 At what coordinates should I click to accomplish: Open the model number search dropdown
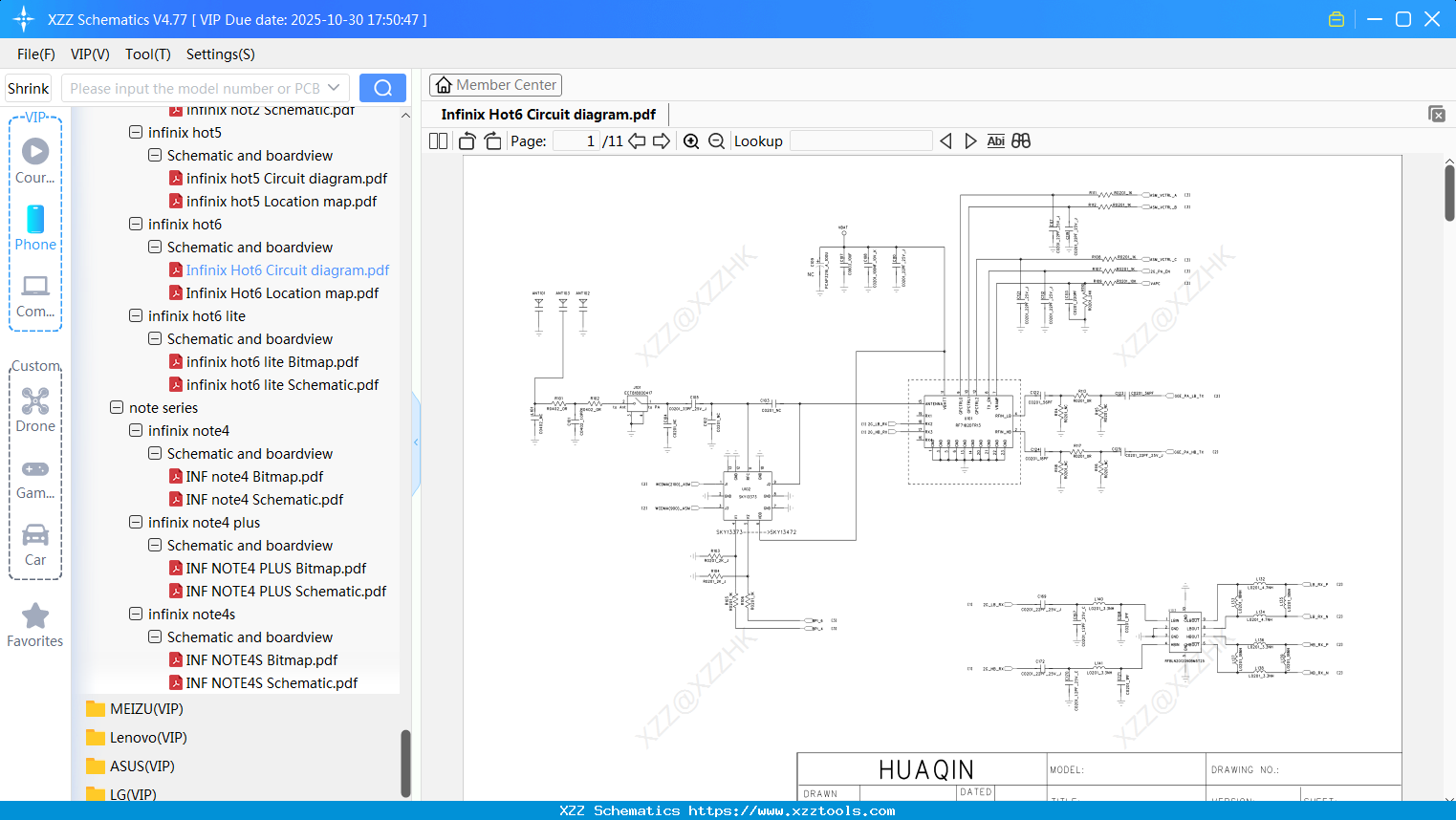click(x=334, y=87)
